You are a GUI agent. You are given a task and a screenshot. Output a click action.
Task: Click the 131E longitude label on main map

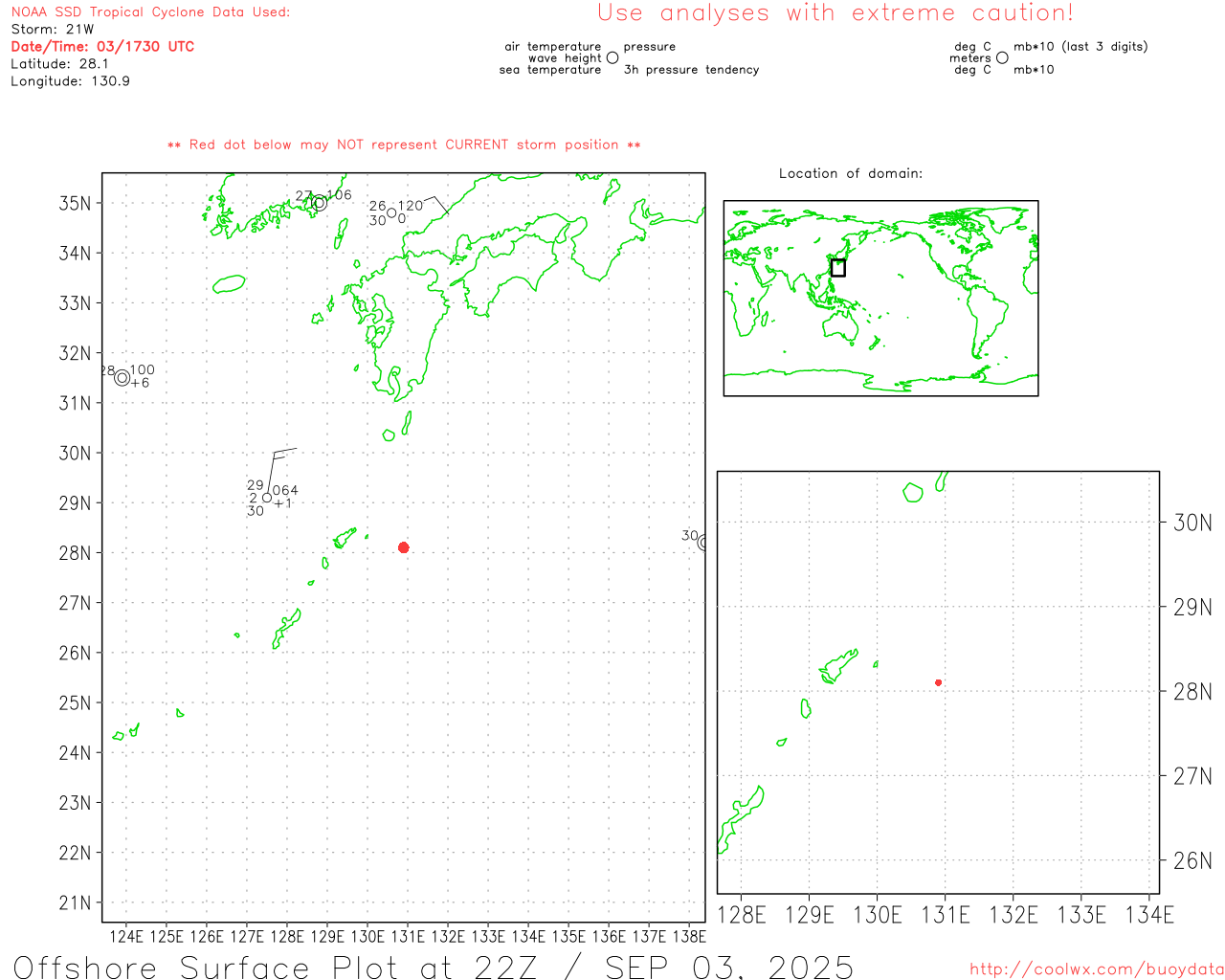[x=408, y=936]
